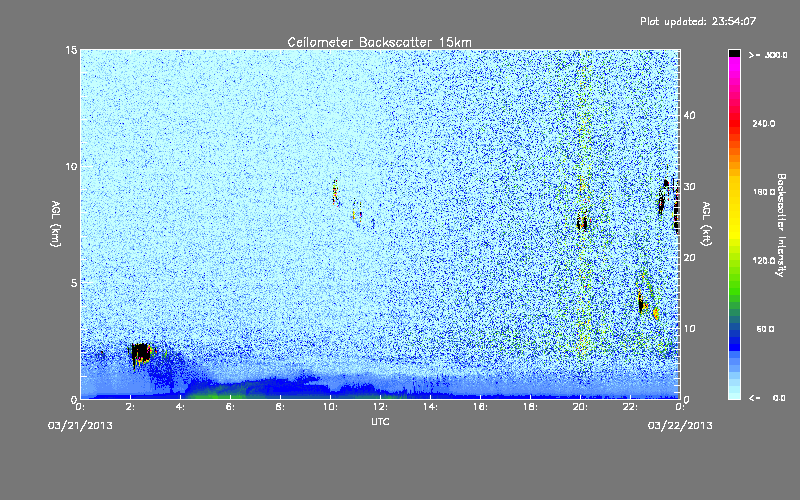Click the 10 km tick label
The height and width of the screenshot is (500, 800).
pyautogui.click(x=71, y=167)
